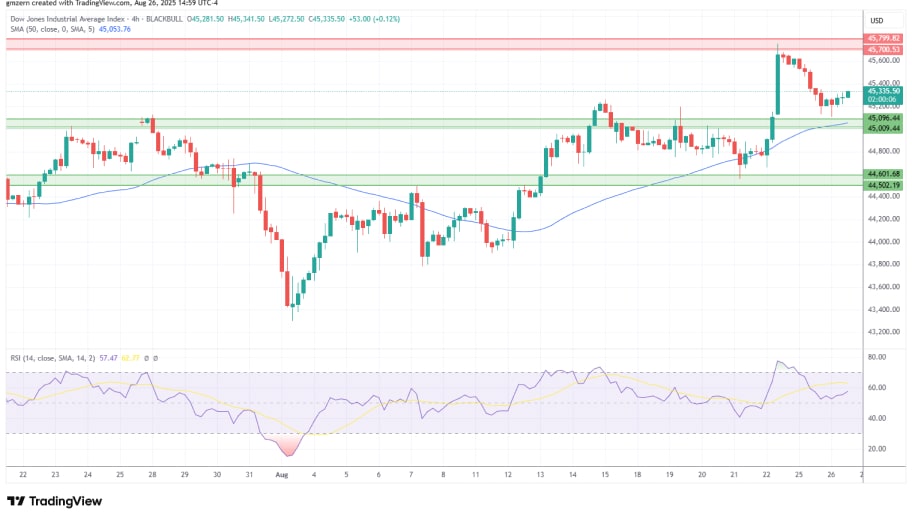Click the 45,096.44 green price label
Viewport: 912px width, 513px height.
coord(883,118)
